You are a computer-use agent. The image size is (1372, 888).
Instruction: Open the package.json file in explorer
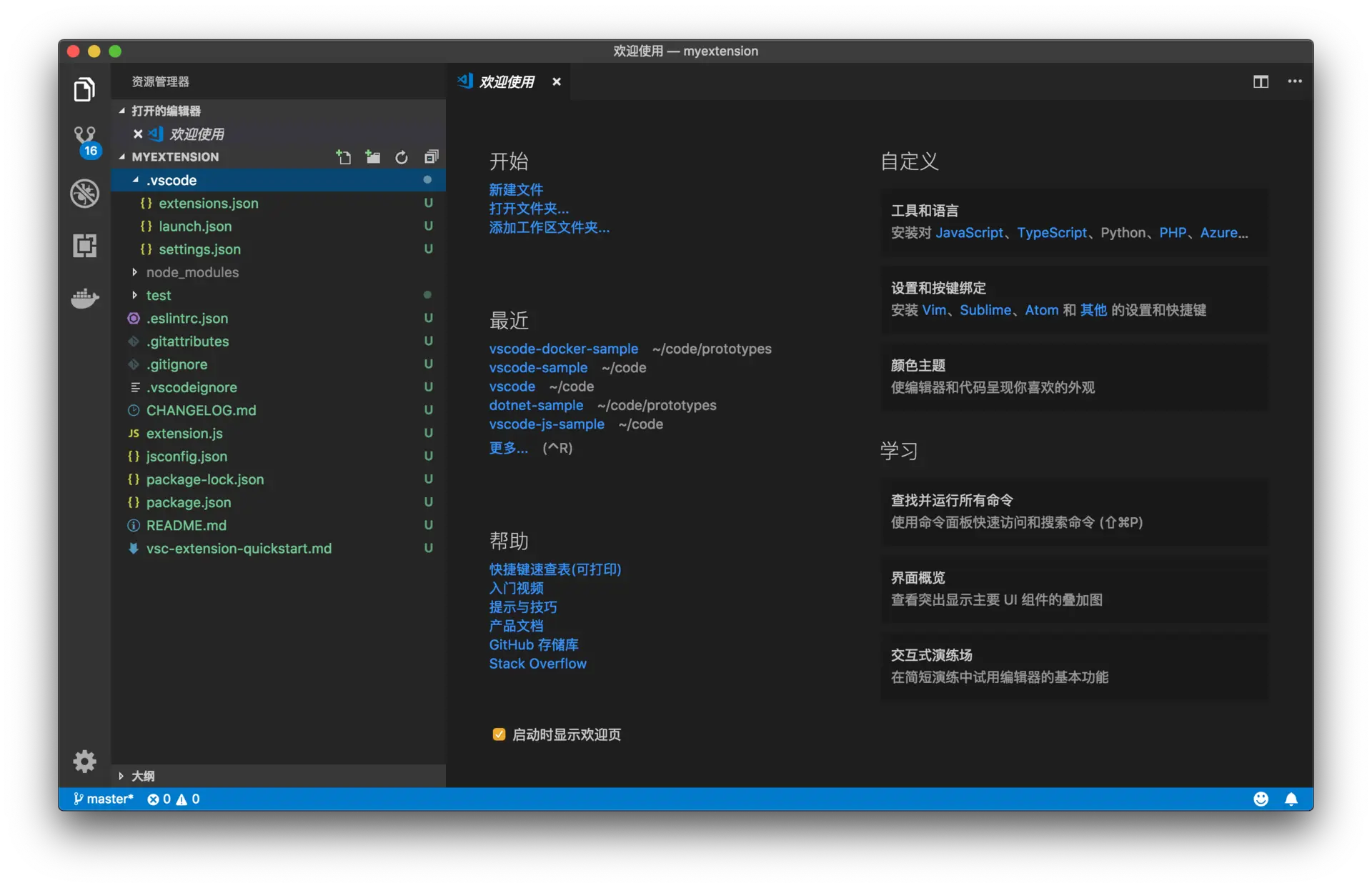[189, 502]
